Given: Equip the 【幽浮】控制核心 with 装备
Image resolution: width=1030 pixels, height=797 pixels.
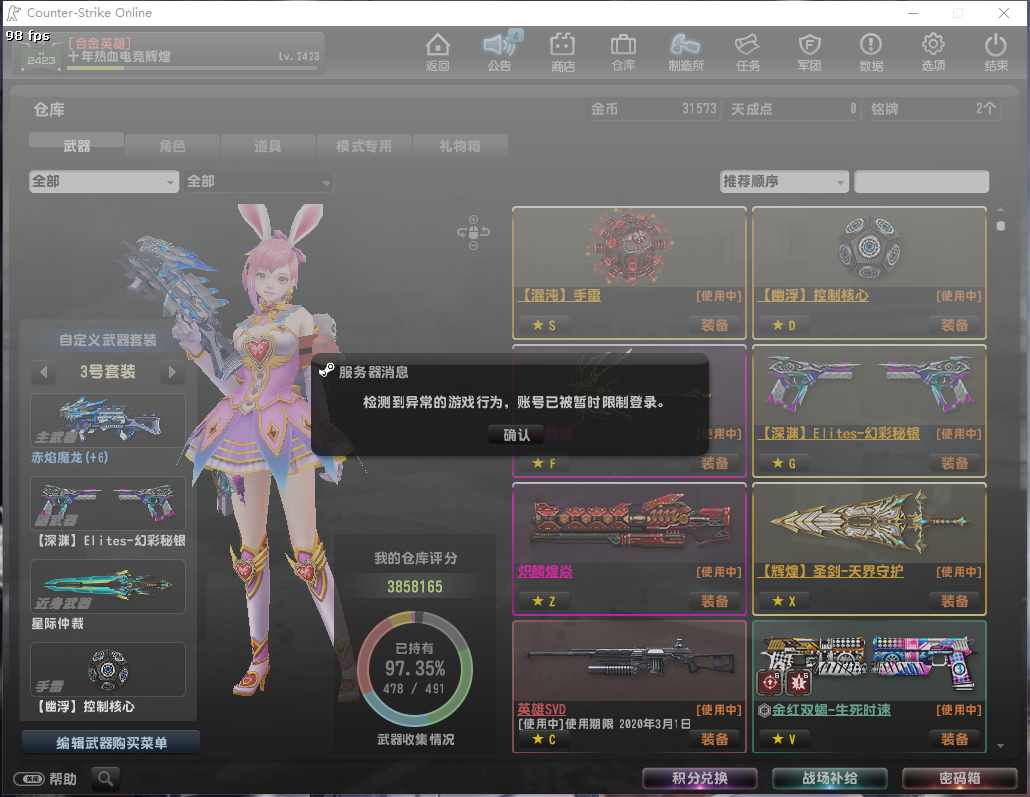Looking at the screenshot, I should point(954,325).
